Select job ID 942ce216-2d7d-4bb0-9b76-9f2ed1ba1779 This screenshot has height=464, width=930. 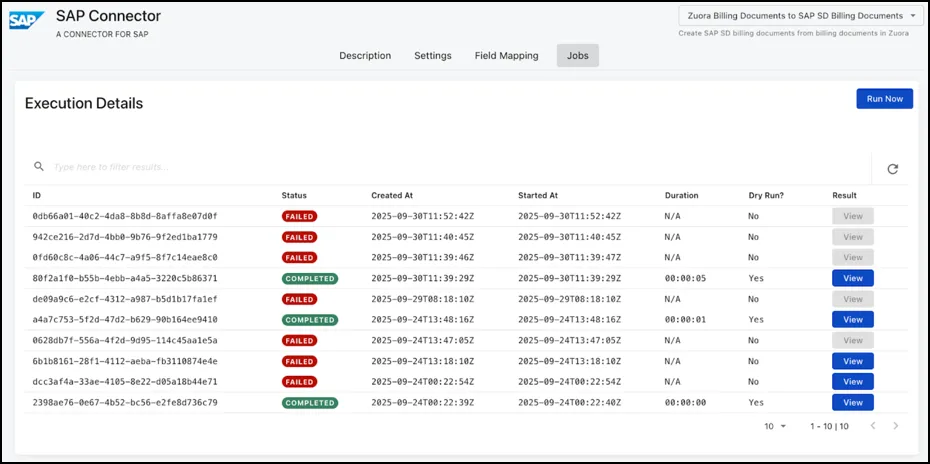tap(125, 237)
